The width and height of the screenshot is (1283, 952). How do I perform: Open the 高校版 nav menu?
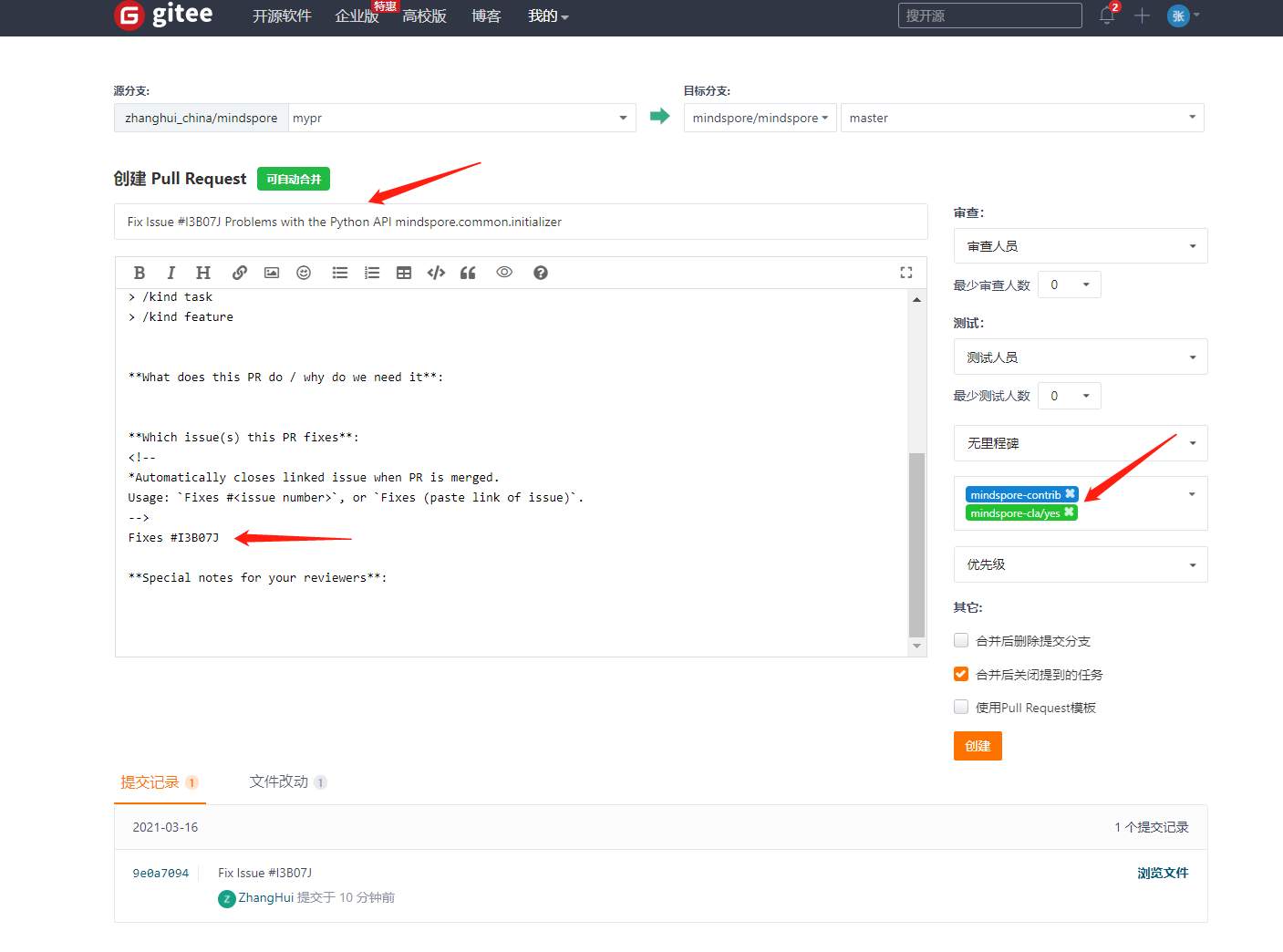click(424, 16)
